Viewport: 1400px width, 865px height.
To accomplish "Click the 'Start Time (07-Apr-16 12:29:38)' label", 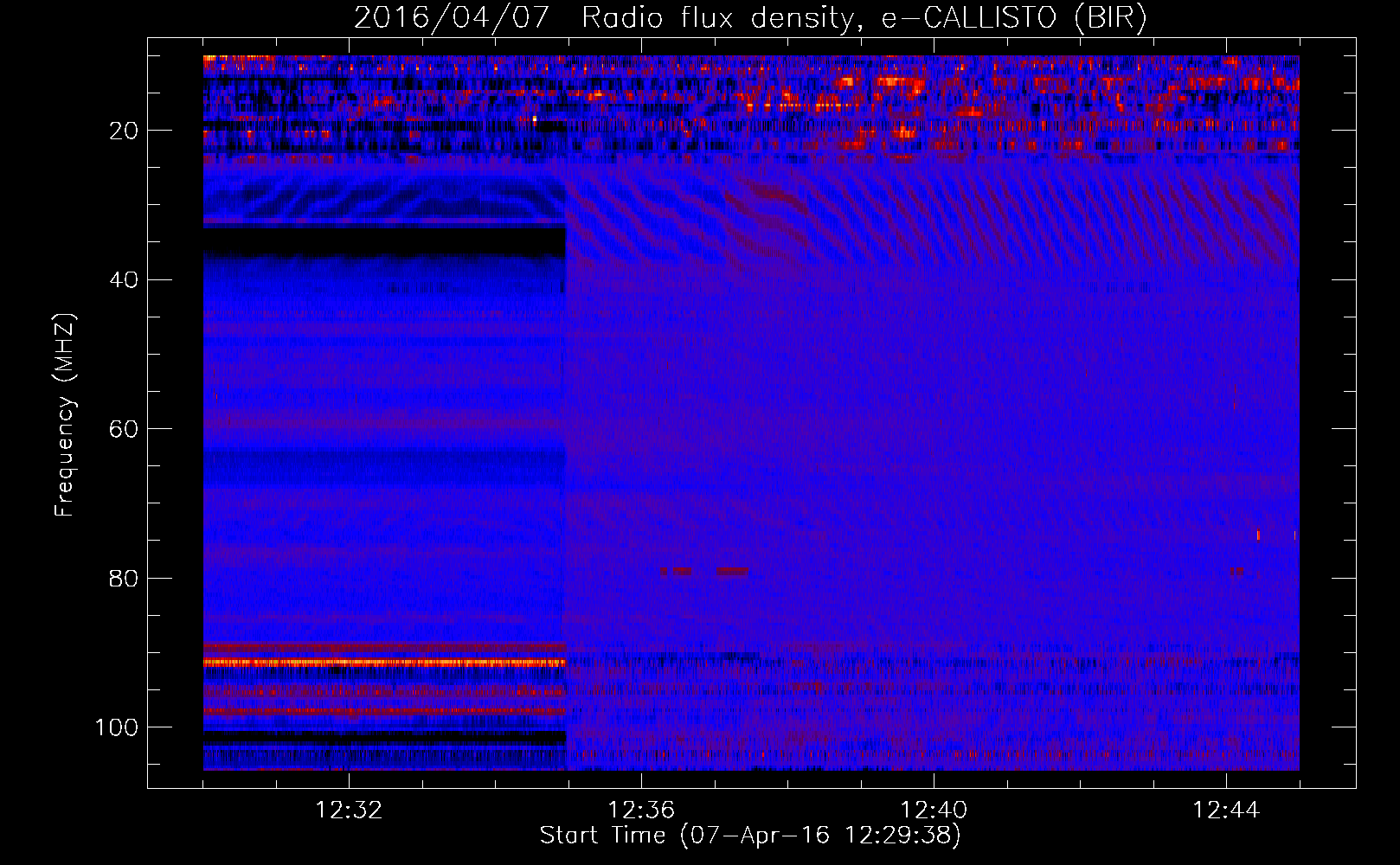I will click(750, 836).
